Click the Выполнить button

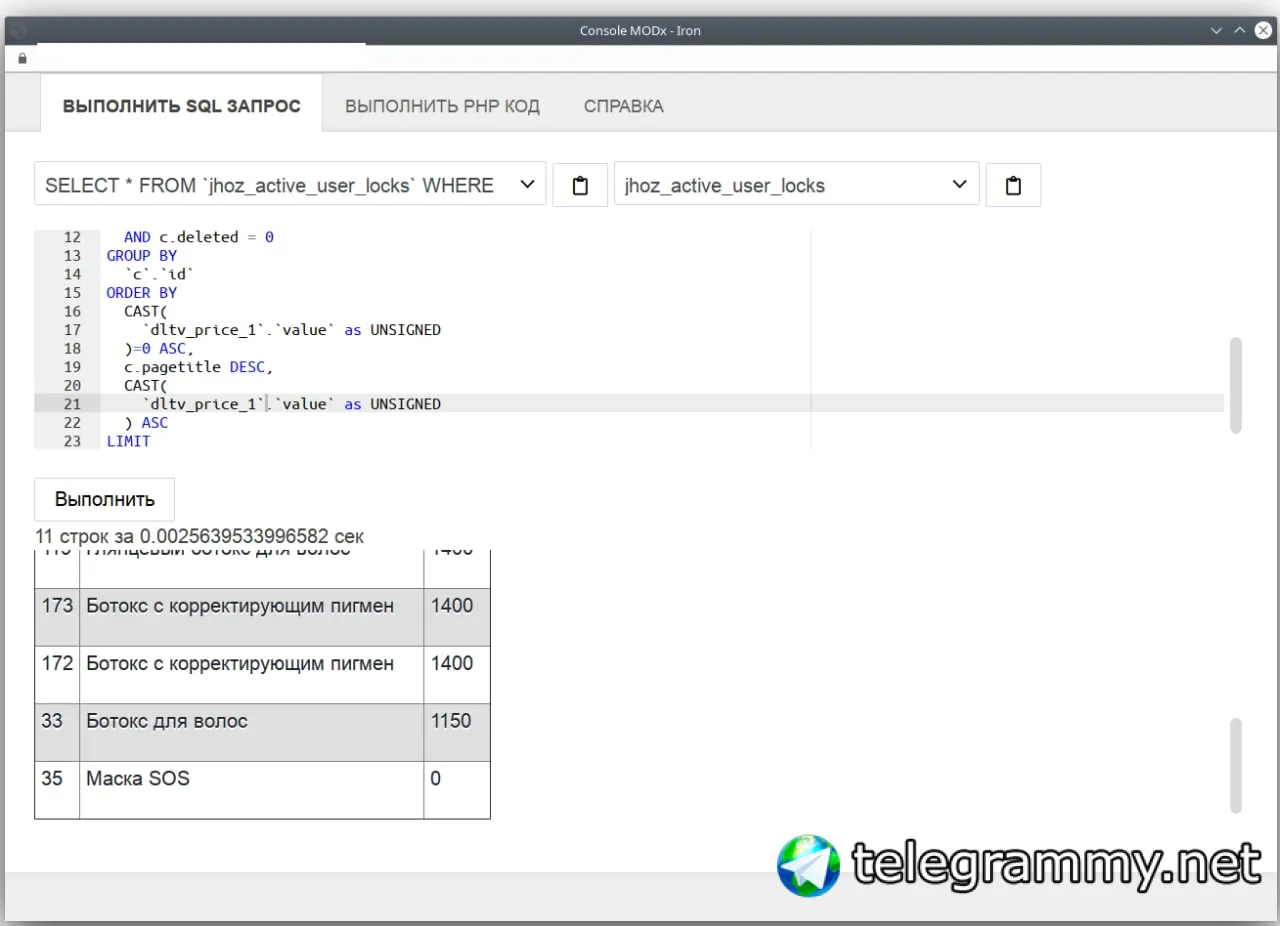(x=105, y=499)
